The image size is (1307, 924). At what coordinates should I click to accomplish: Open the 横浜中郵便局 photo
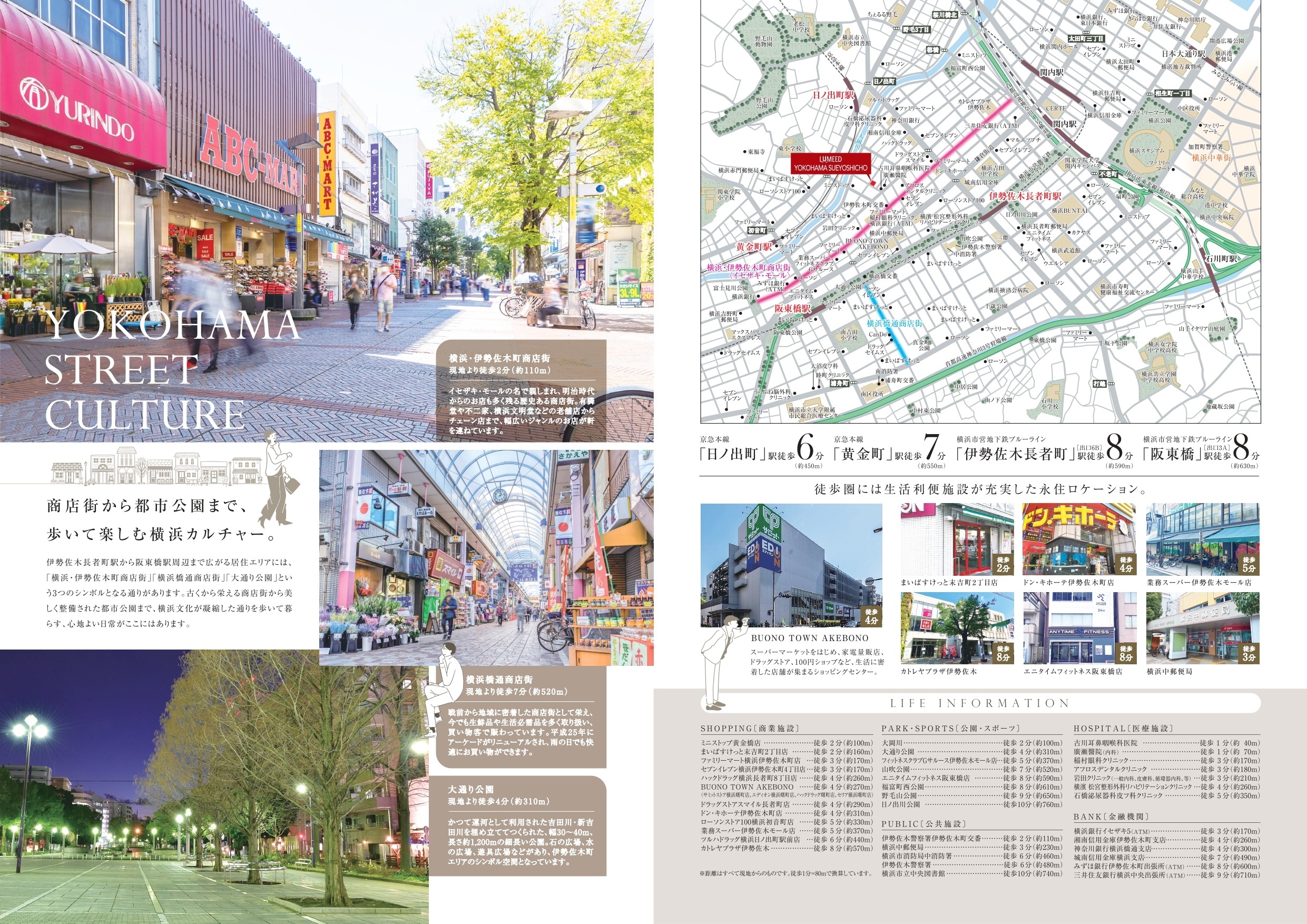pos(1203,628)
